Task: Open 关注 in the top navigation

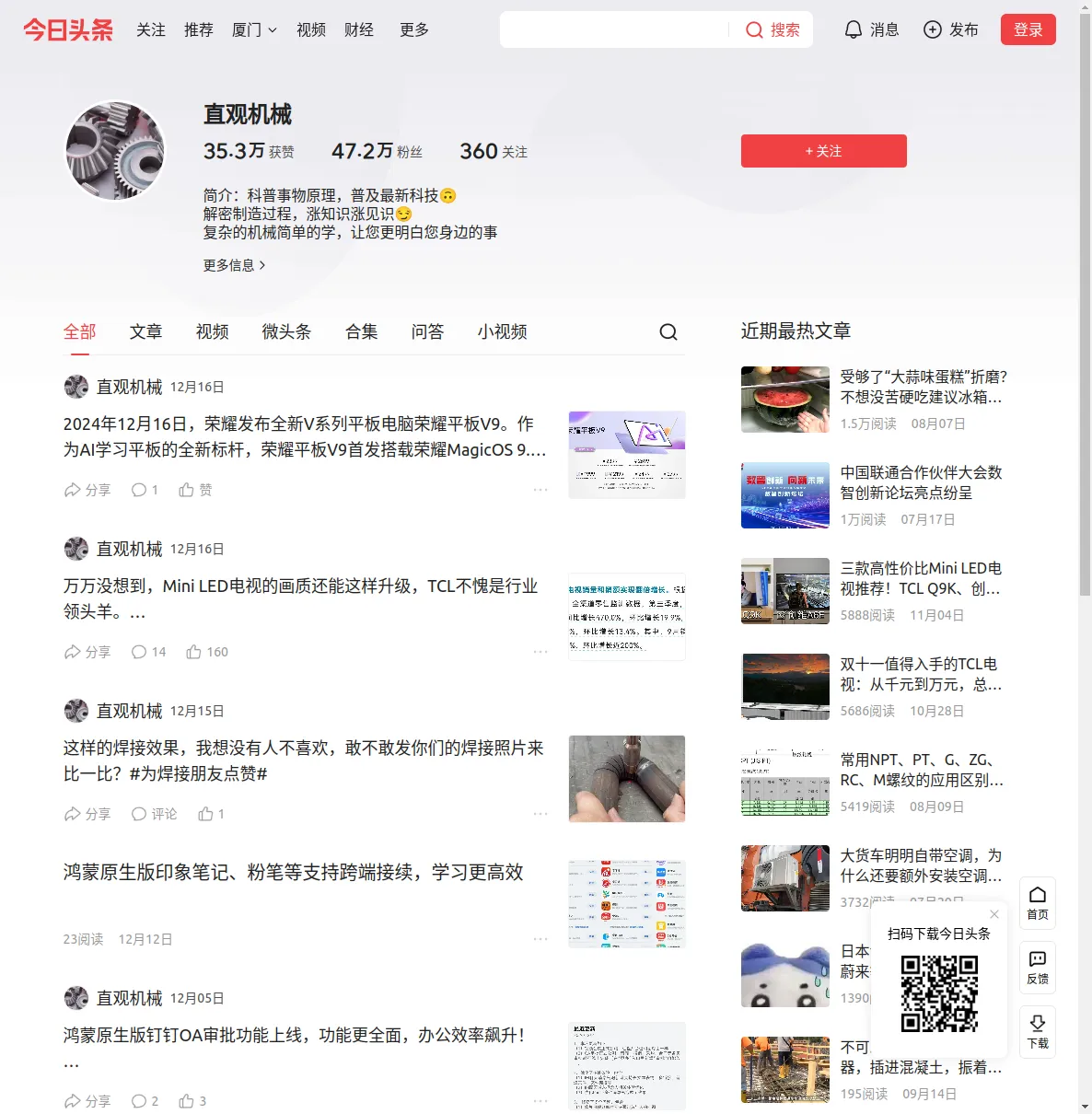Action: click(151, 29)
